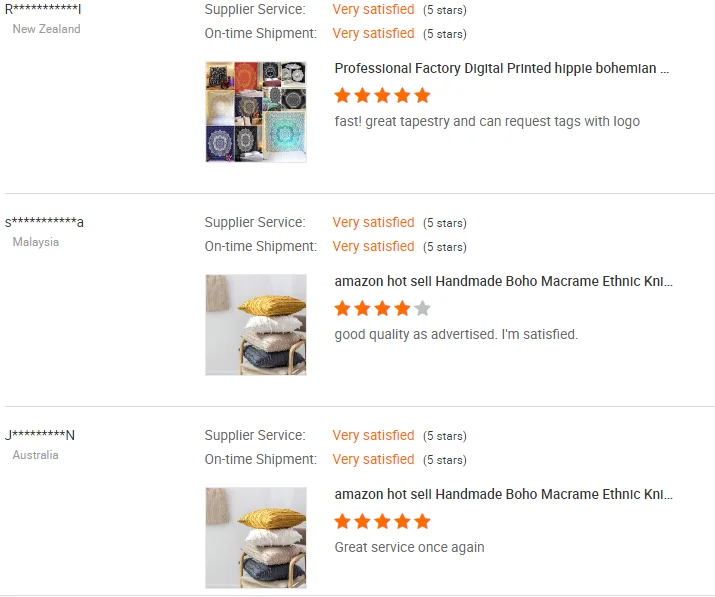This screenshot has width=715, height=597.
Task: Click the five-star rating on tapestry review
Action: pos(382,96)
